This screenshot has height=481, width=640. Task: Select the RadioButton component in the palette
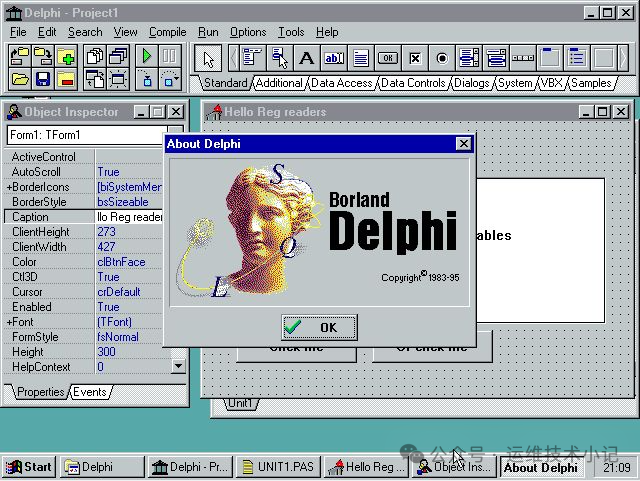click(x=442, y=58)
